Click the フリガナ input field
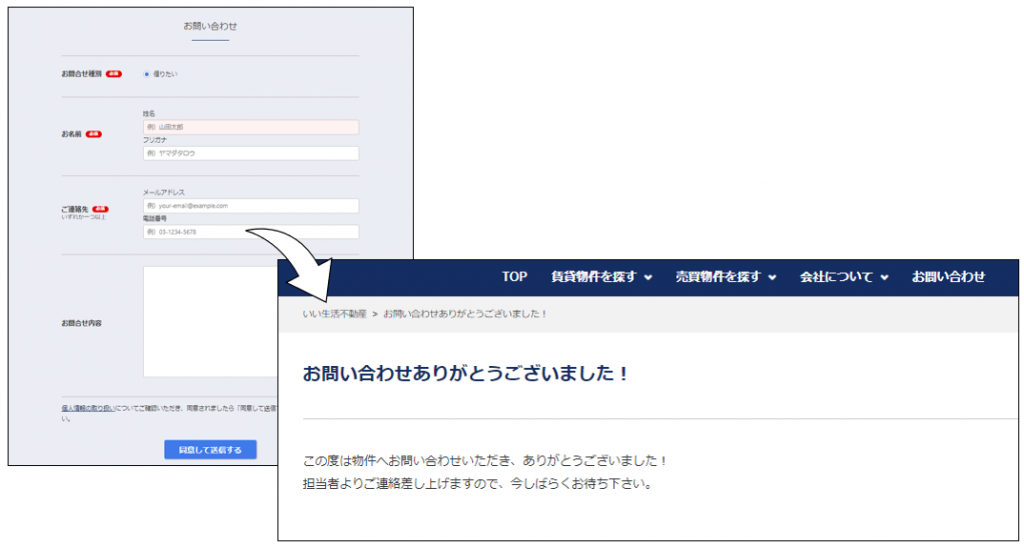The image size is (1024, 548). (250, 153)
